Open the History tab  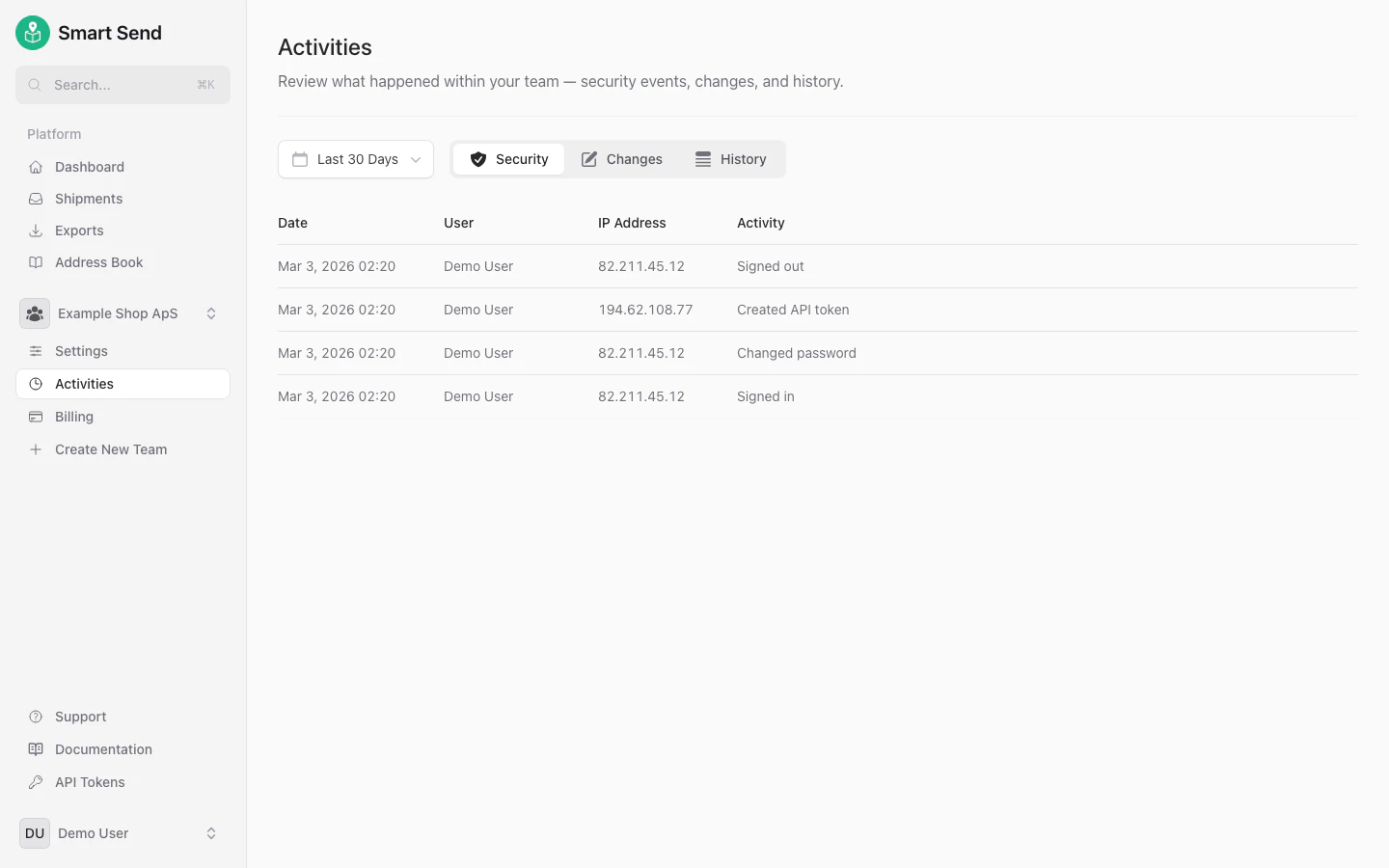730,159
